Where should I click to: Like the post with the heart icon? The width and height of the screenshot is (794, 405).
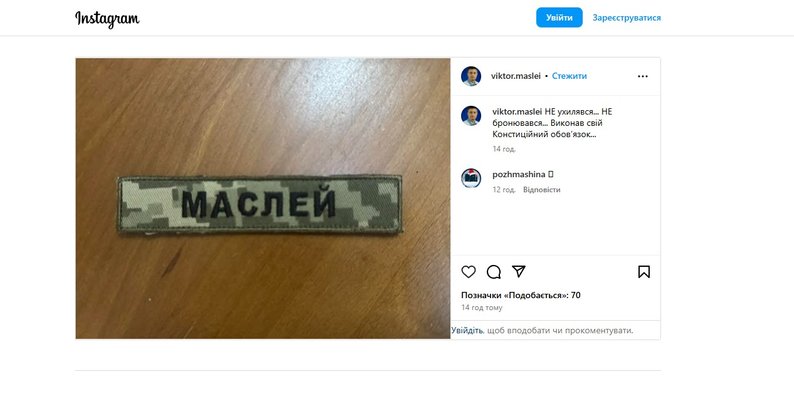click(x=468, y=272)
